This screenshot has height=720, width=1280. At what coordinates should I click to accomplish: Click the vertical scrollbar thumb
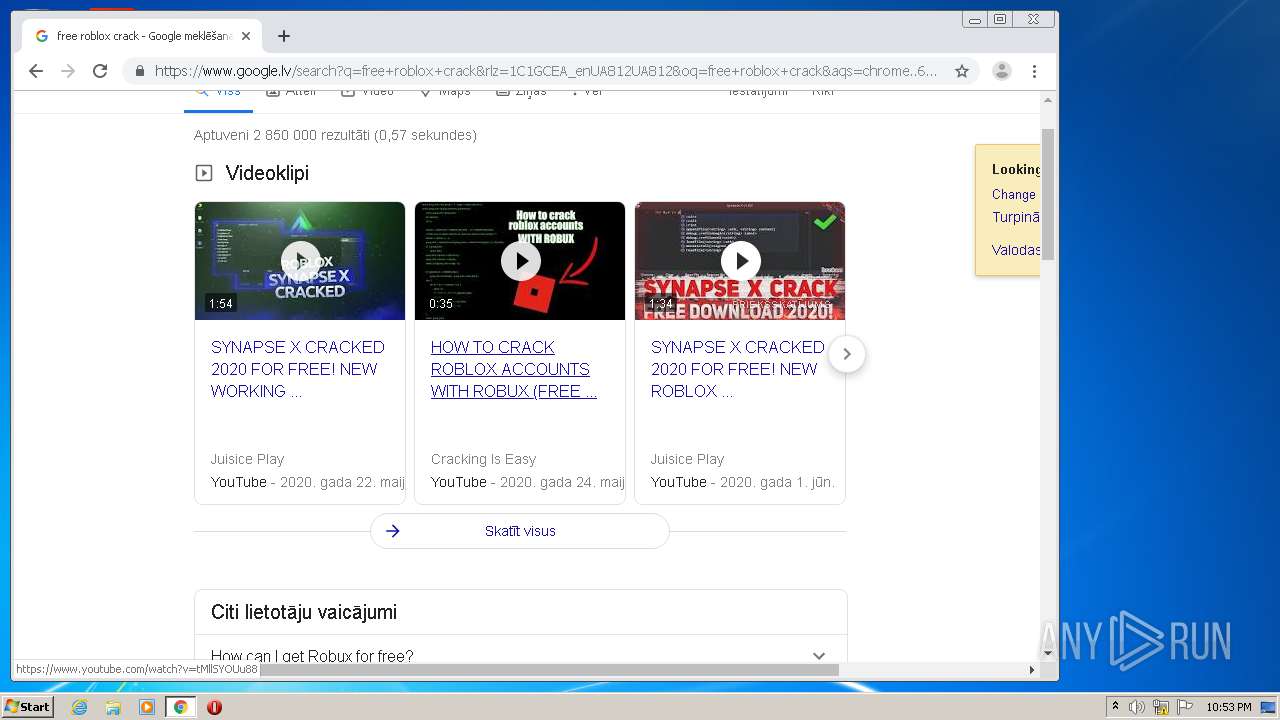tap(1048, 194)
